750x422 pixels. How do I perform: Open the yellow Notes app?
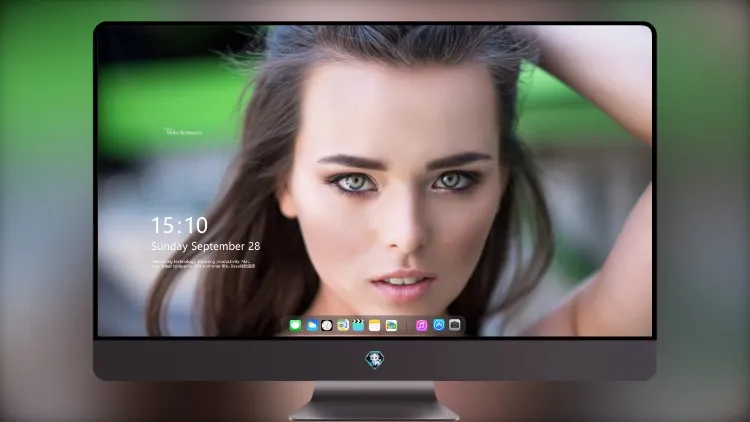click(x=375, y=325)
